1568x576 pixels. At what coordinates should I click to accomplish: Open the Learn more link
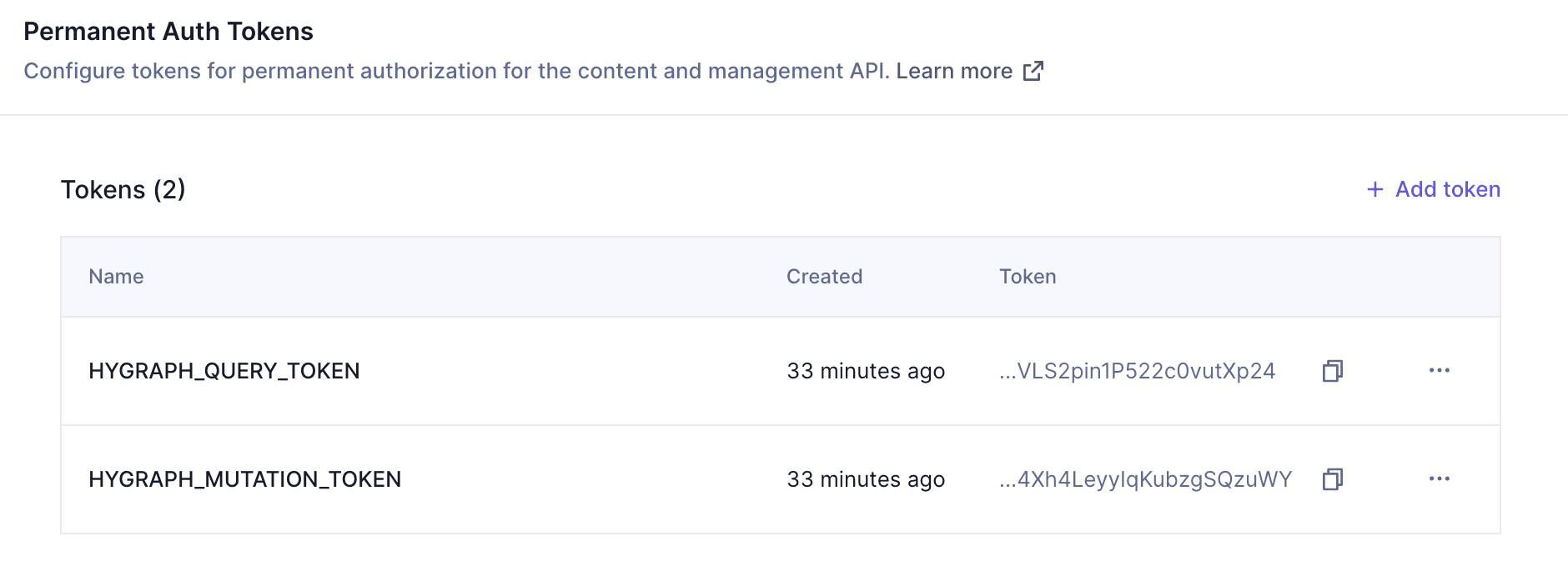pyautogui.click(x=953, y=71)
